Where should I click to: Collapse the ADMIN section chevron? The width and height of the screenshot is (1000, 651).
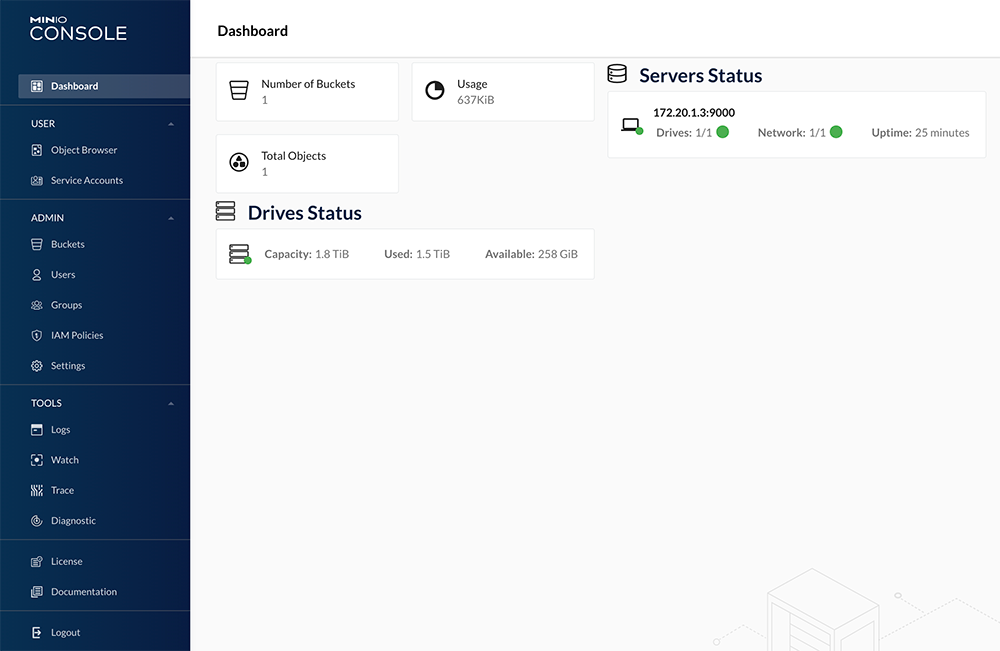pos(171,218)
